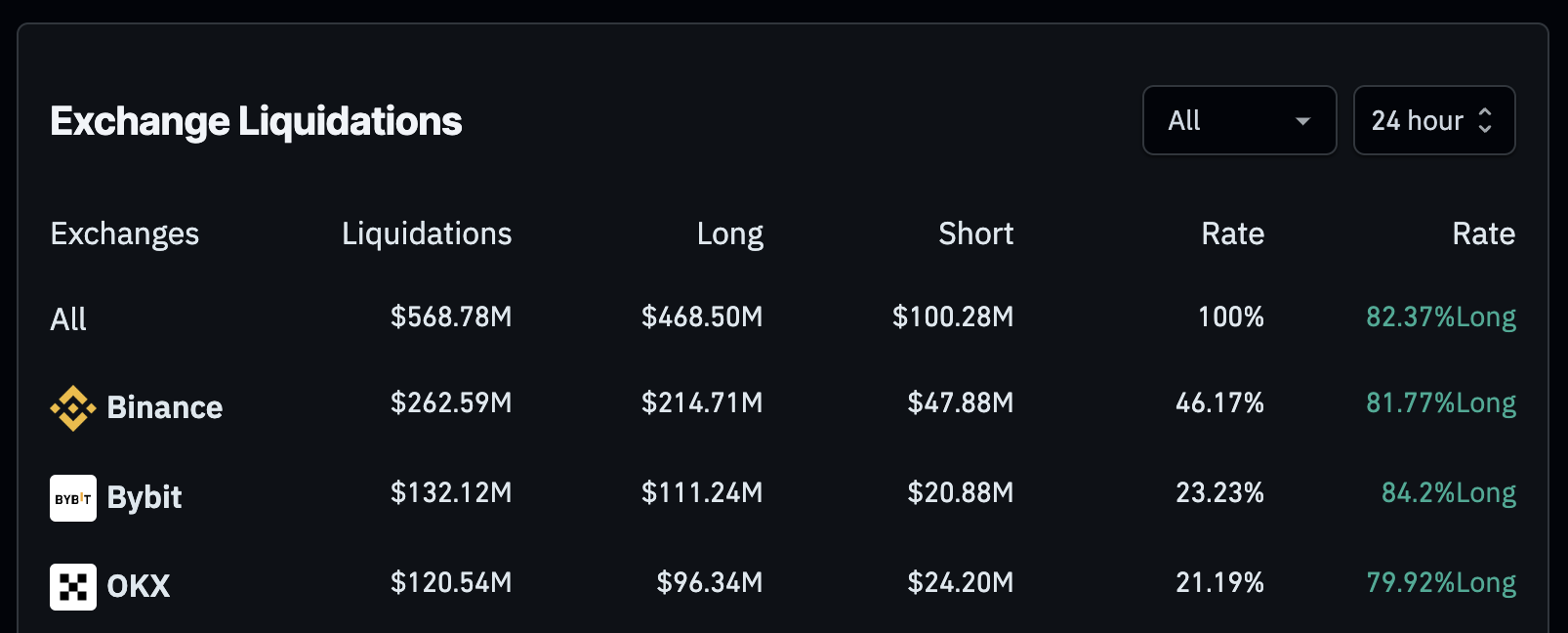The height and width of the screenshot is (633, 1568).
Task: Click Bybit's 84.2%Long rate value
Action: coord(1448,492)
